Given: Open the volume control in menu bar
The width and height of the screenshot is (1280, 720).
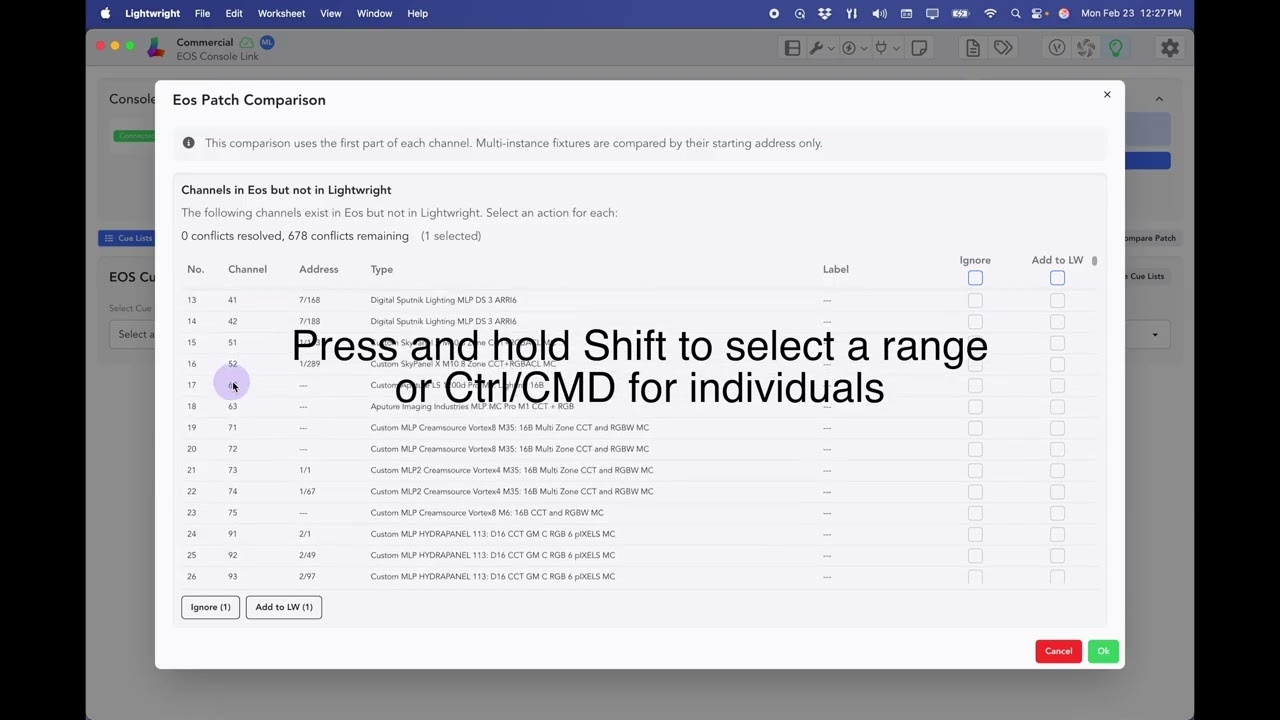Looking at the screenshot, I should coord(879,13).
